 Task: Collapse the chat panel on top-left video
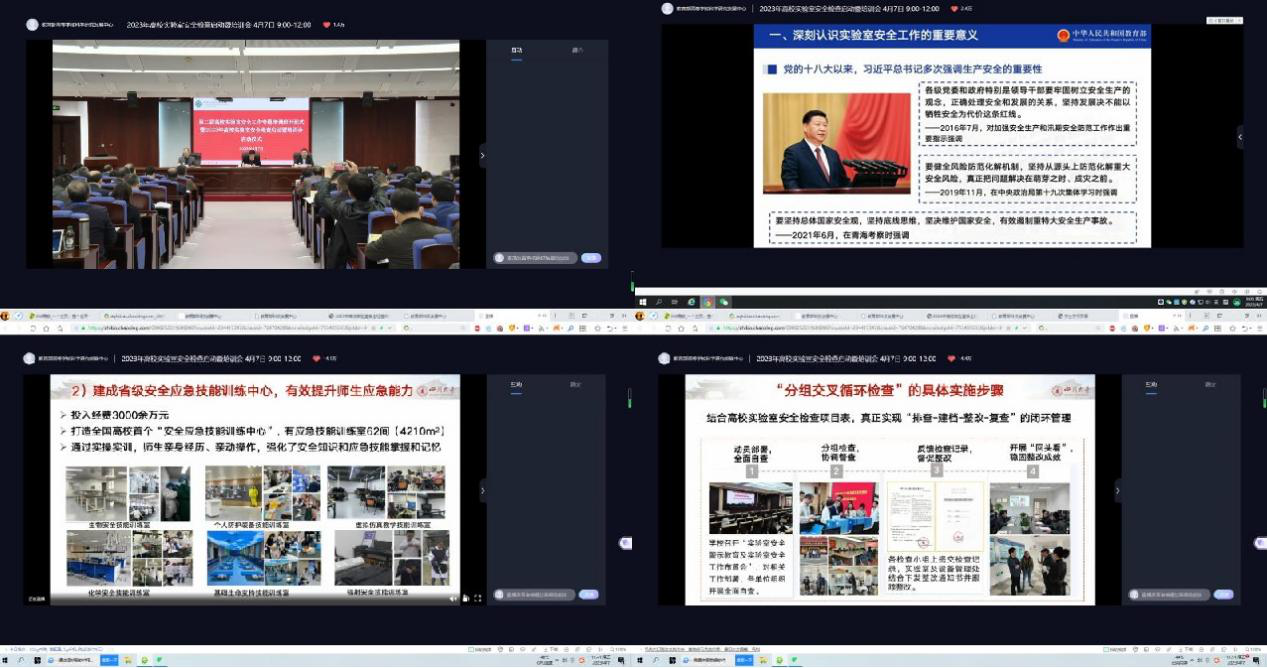[x=481, y=155]
